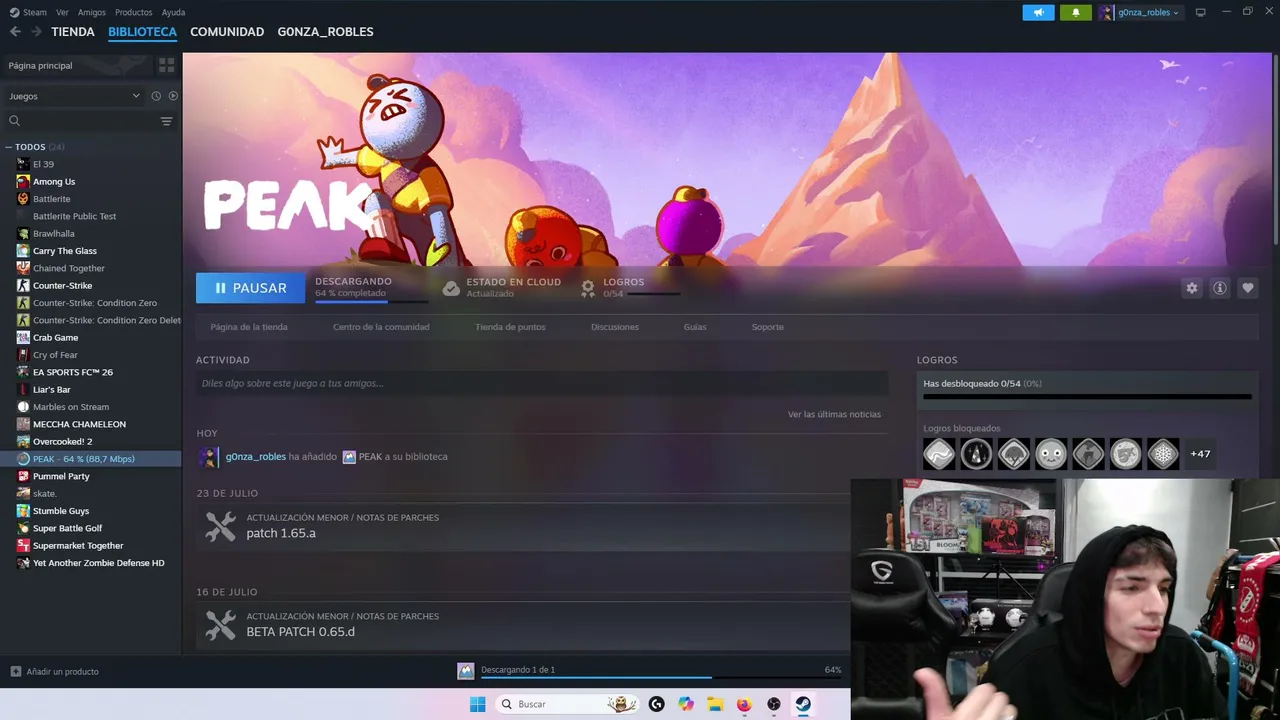
Task: Click the activity comment input box
Action: tap(542, 383)
